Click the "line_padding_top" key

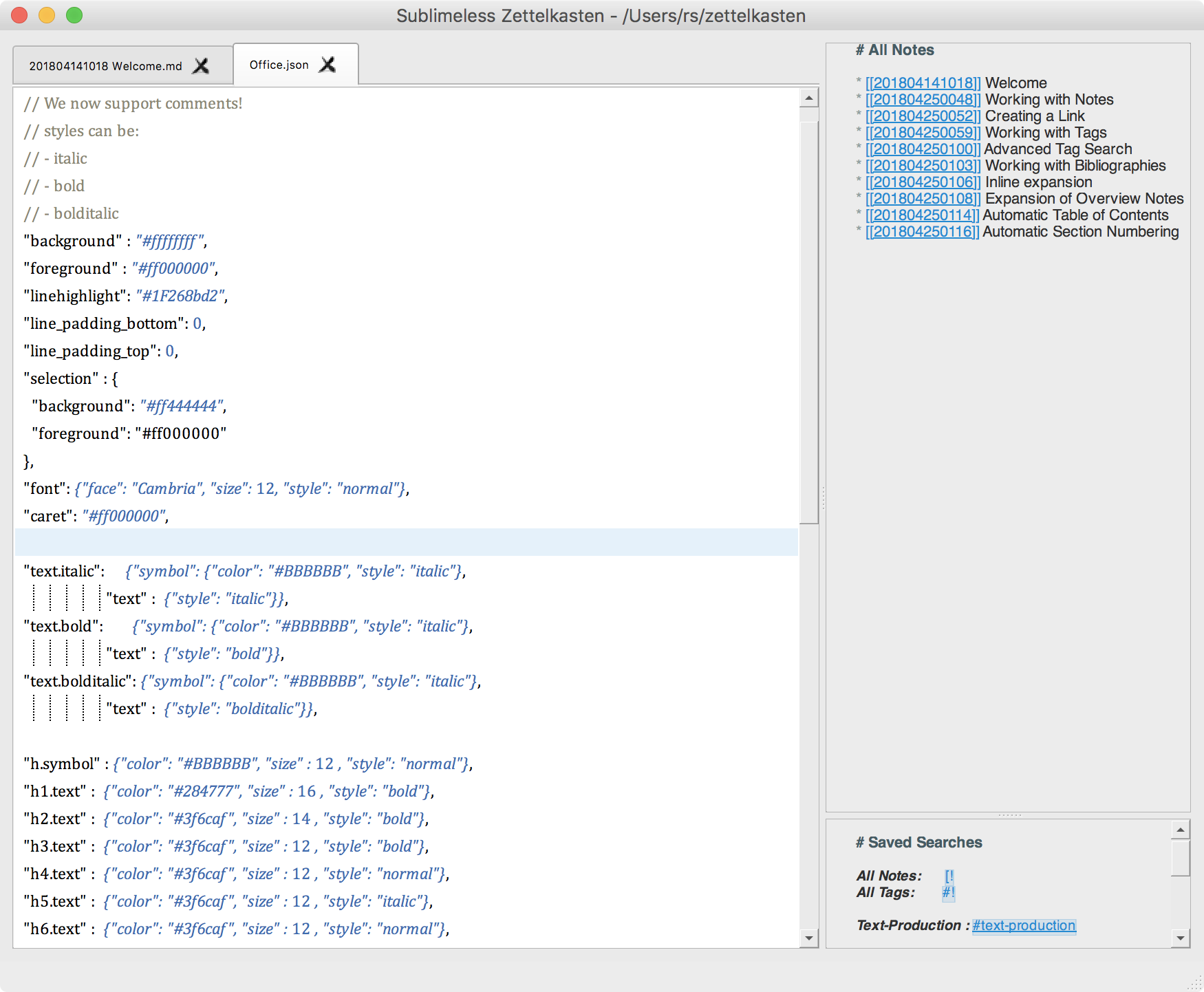point(89,351)
